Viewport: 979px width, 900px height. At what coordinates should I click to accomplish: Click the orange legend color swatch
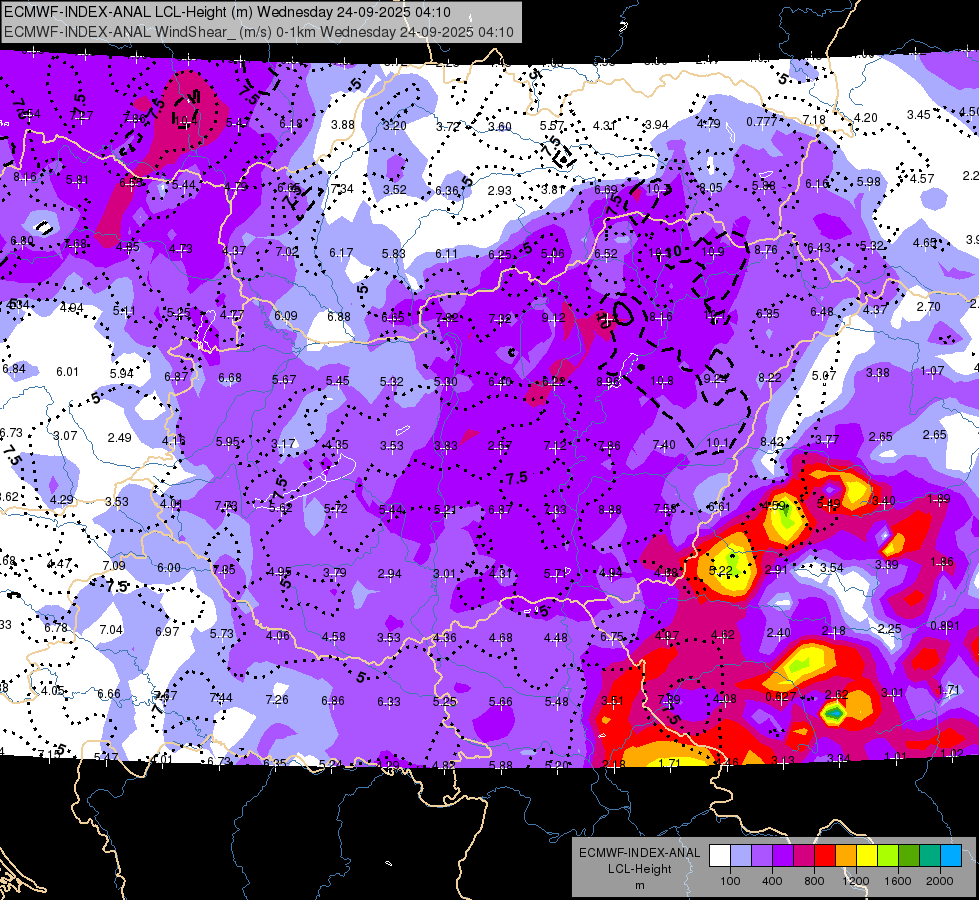[846, 856]
